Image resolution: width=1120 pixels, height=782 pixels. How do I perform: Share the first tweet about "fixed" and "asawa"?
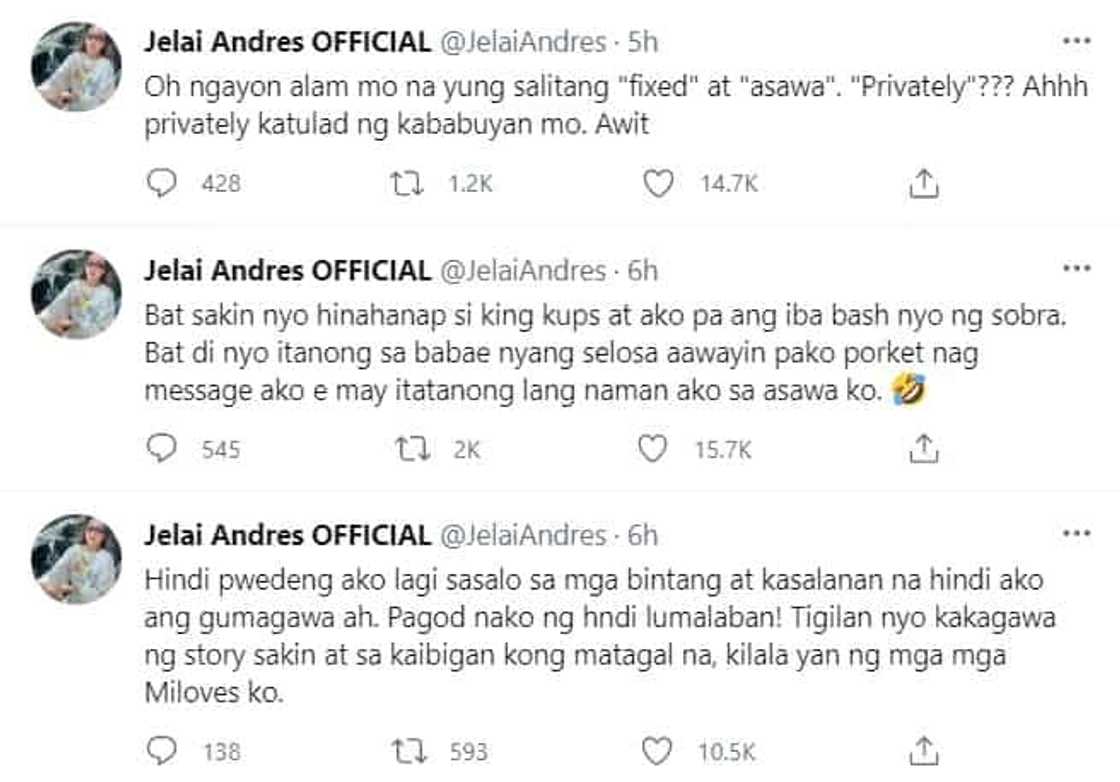[x=925, y=182]
